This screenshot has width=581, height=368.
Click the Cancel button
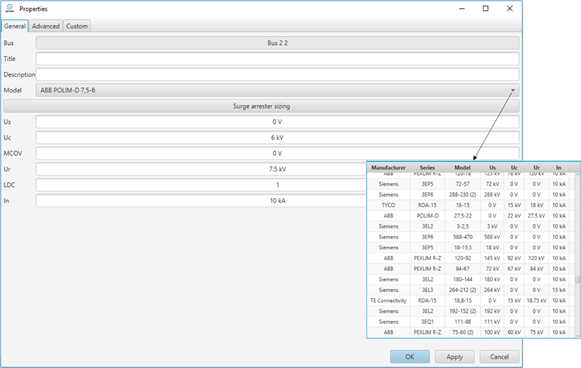(499, 357)
